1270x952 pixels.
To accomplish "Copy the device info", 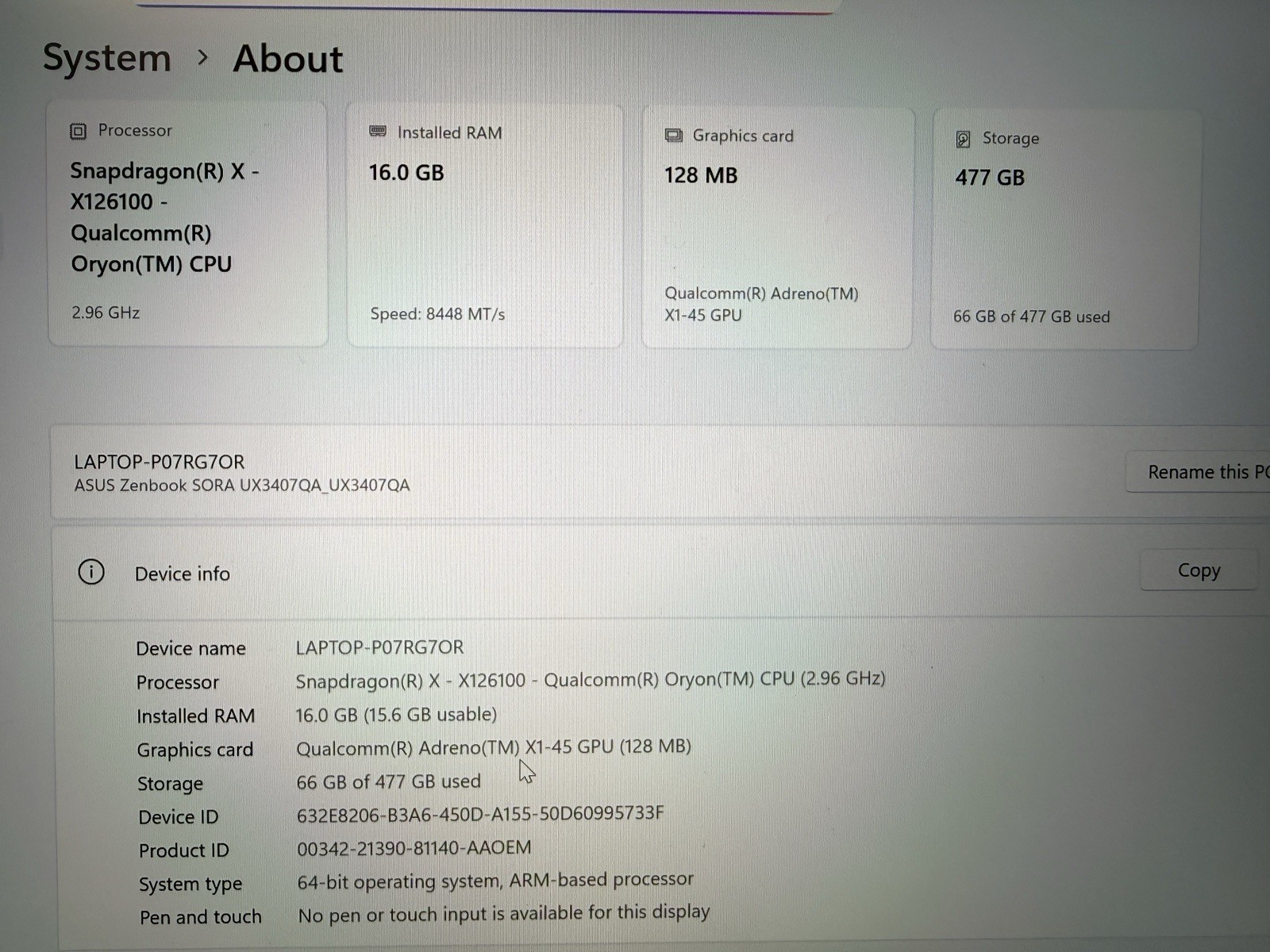I will (x=1199, y=570).
